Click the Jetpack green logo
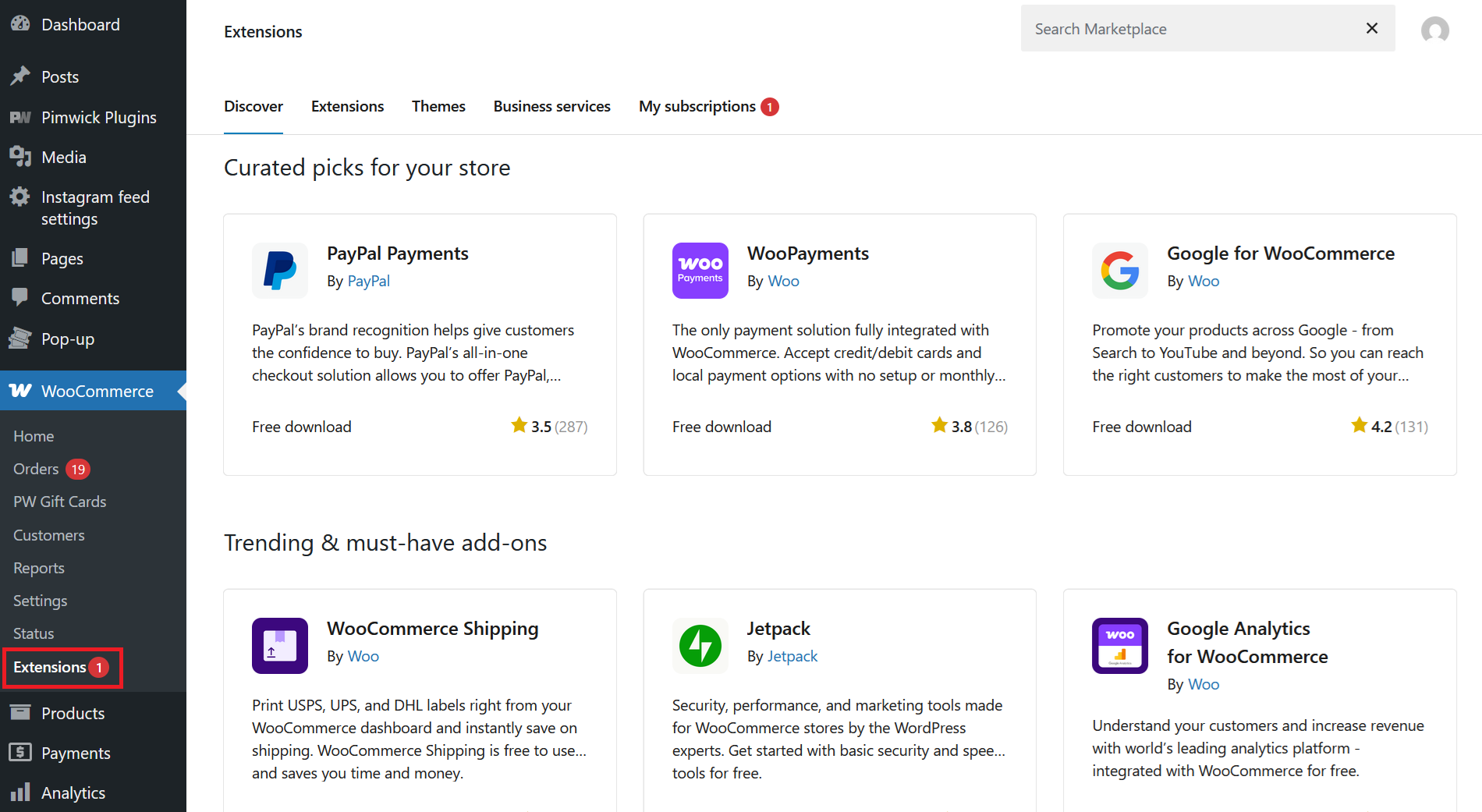This screenshot has width=1482, height=812. (700, 646)
